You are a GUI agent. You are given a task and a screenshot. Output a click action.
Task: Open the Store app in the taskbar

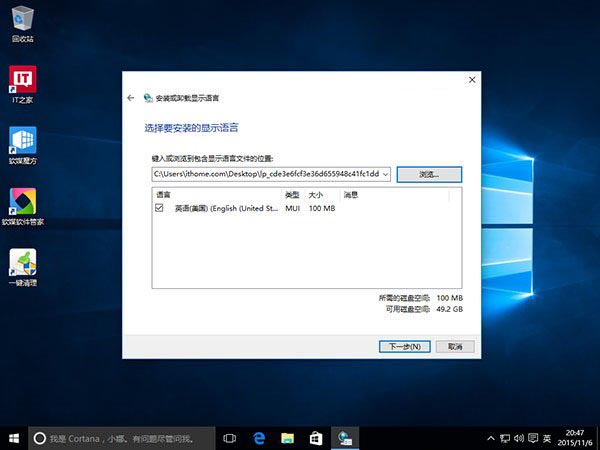315,438
